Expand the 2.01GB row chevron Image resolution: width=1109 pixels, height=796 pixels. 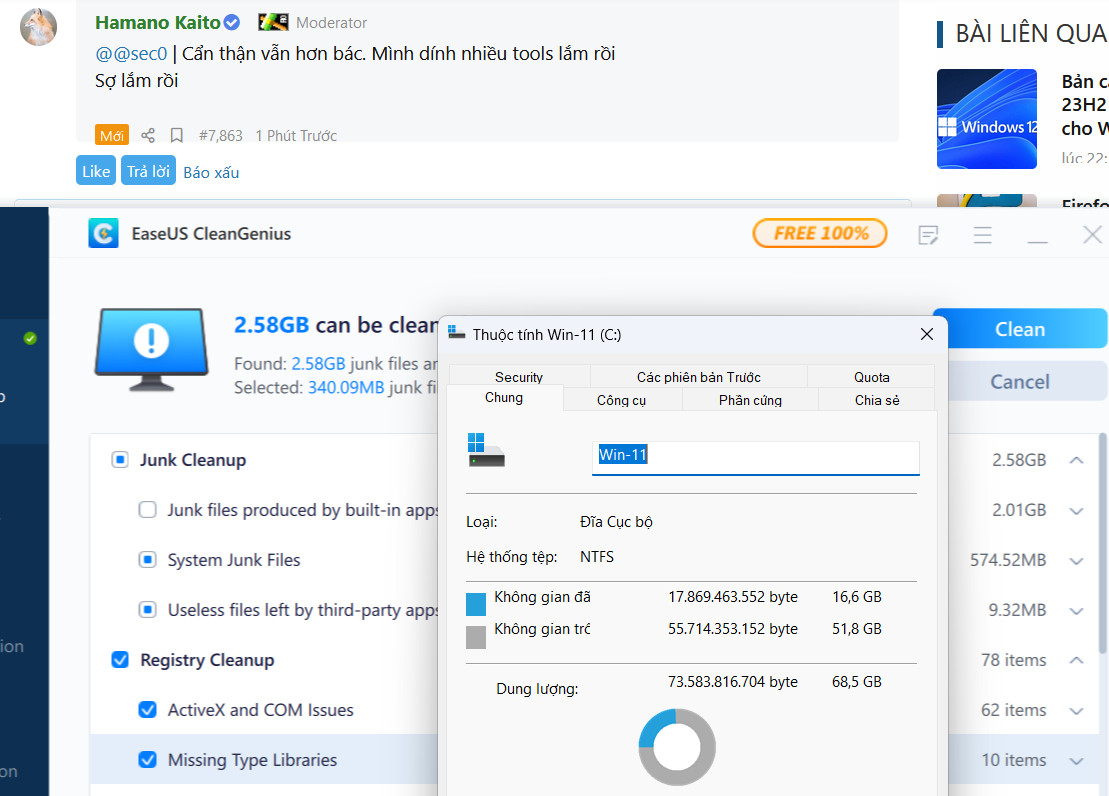pyautogui.click(x=1076, y=511)
